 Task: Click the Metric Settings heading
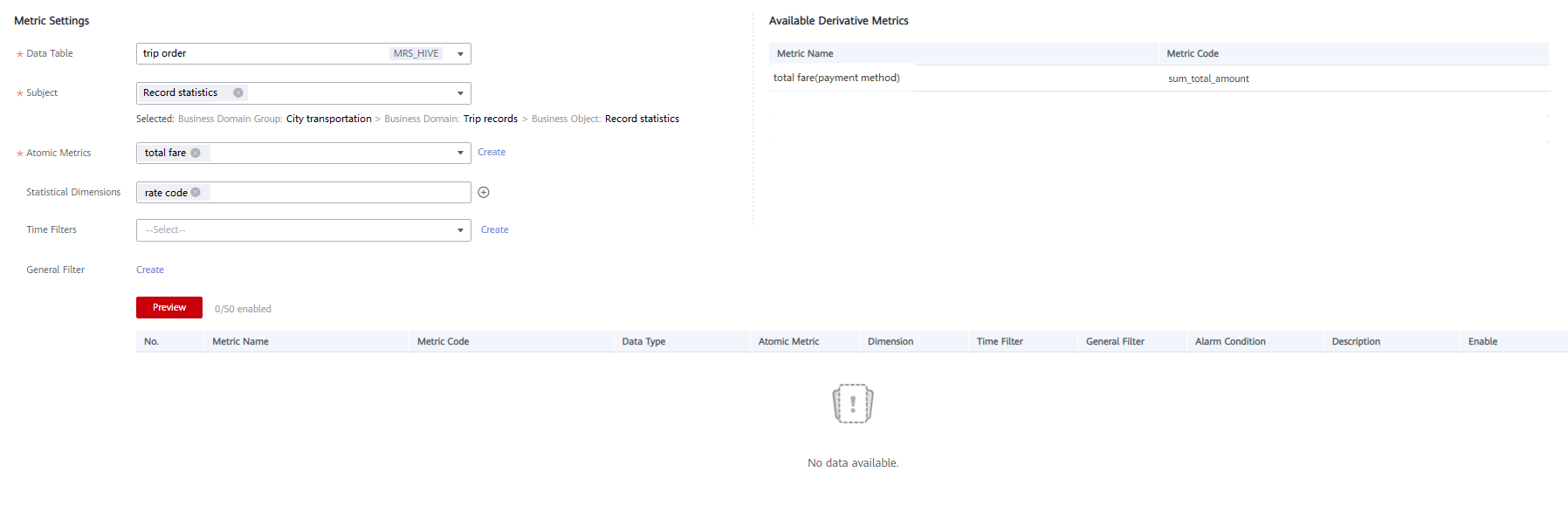(x=52, y=20)
